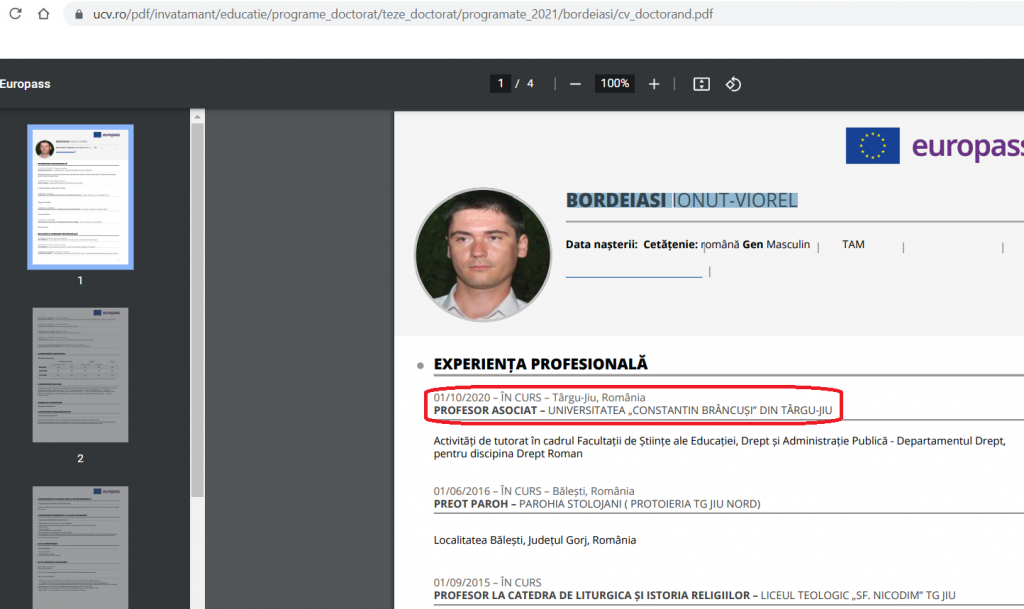The image size is (1024, 609).
Task: Click the PROFESOR LA CATEDRA DE LITURGICA line
Action: [x=694, y=595]
